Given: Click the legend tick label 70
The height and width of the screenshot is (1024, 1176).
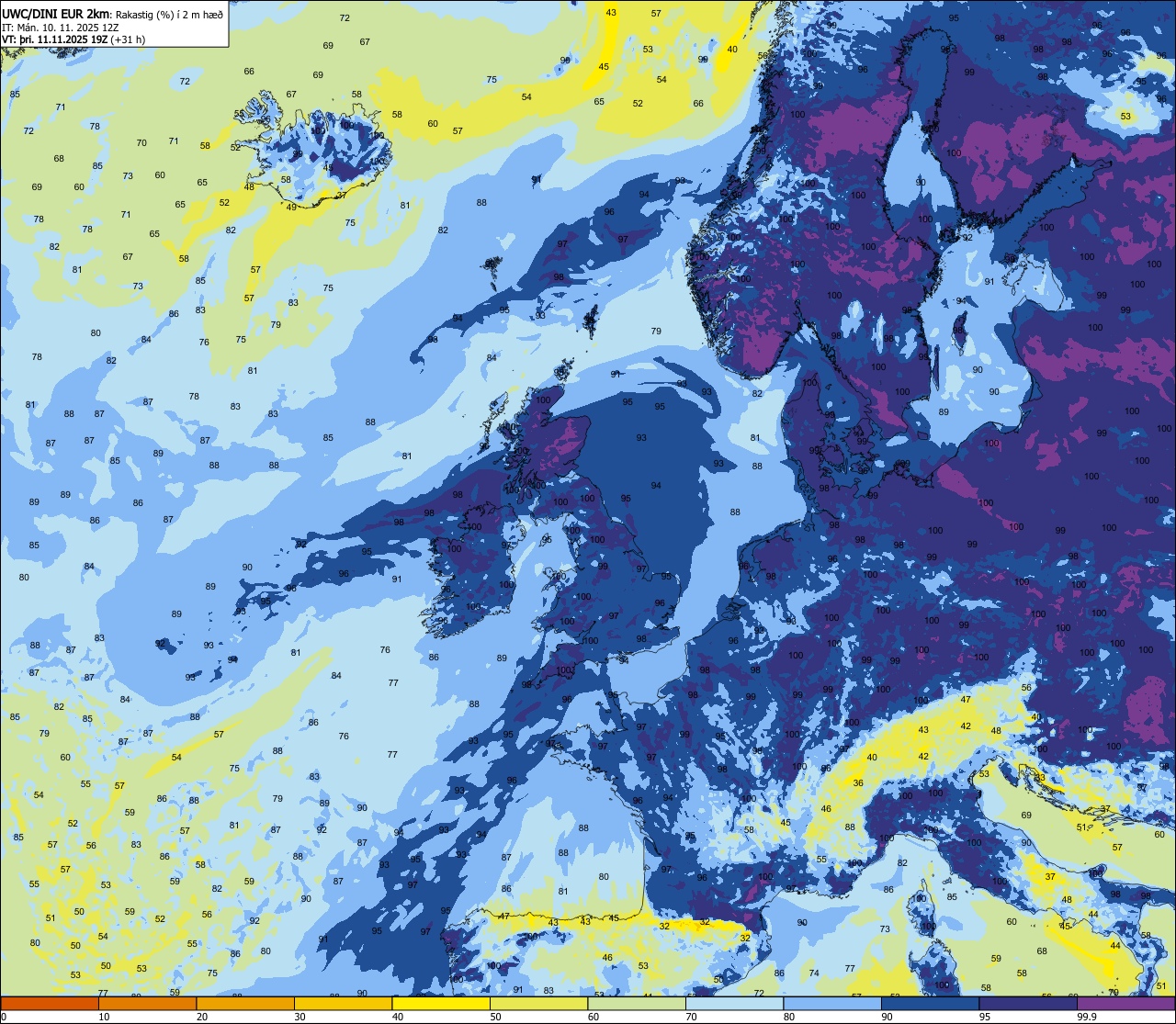Looking at the screenshot, I should [x=692, y=1017].
